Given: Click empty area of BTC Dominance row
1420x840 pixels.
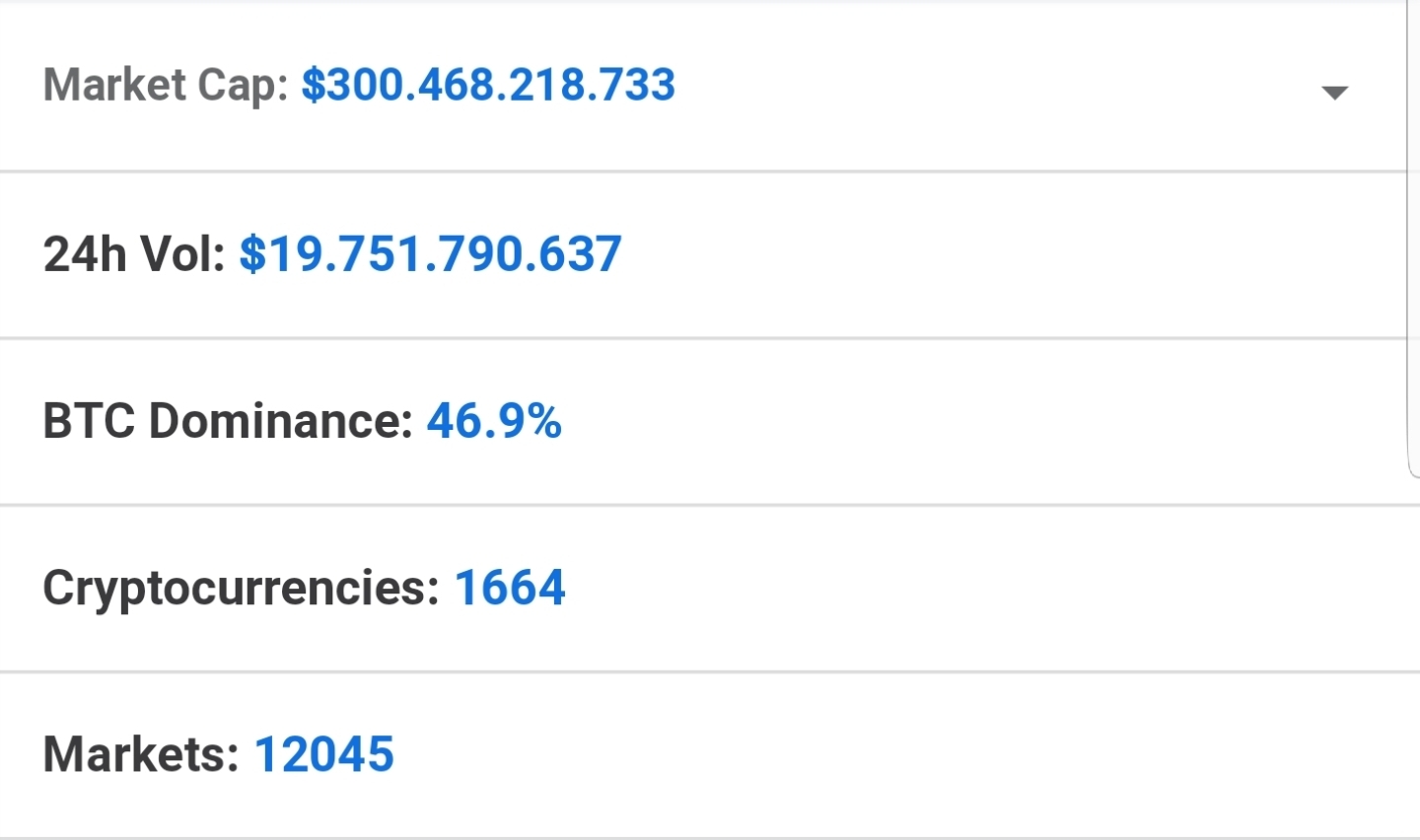Looking at the screenshot, I should coord(986,422).
